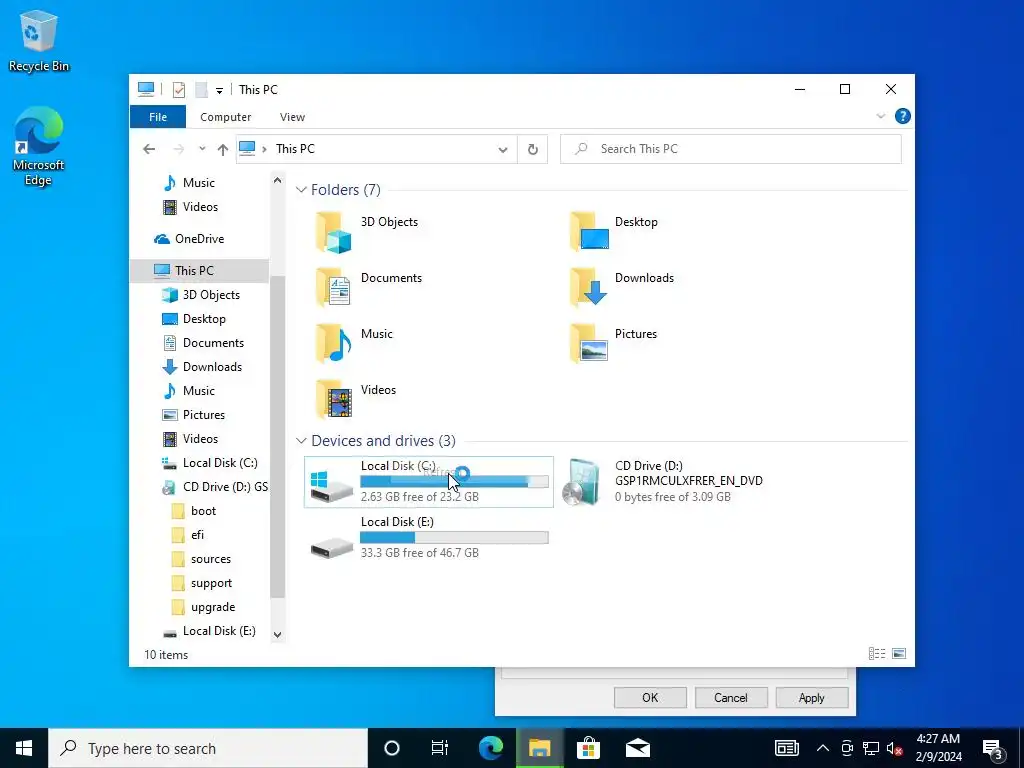Open the Start menu
Viewport: 1024px width, 768px height.
pos(24,748)
